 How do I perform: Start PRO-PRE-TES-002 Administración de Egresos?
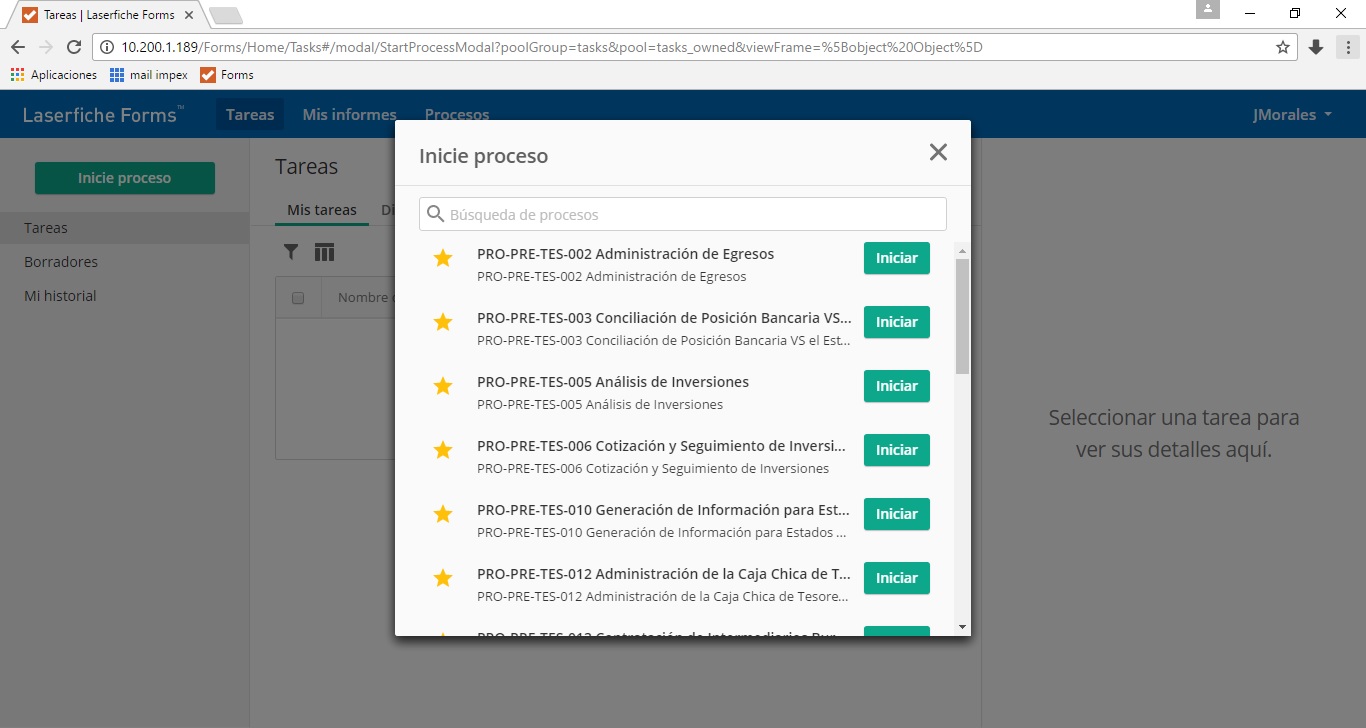point(897,258)
